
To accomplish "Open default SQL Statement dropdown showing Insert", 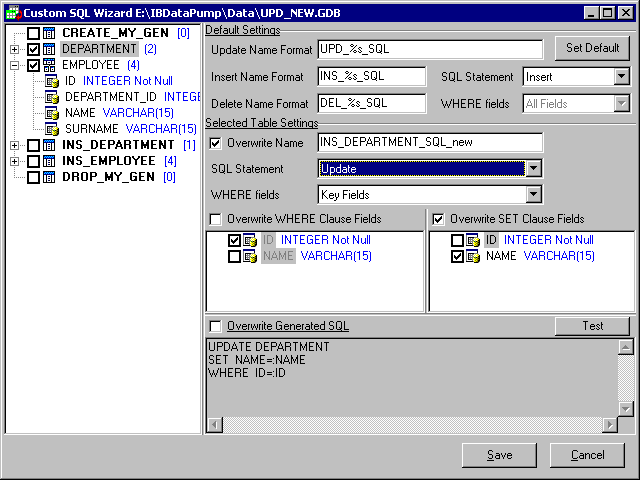I will tap(621, 76).
